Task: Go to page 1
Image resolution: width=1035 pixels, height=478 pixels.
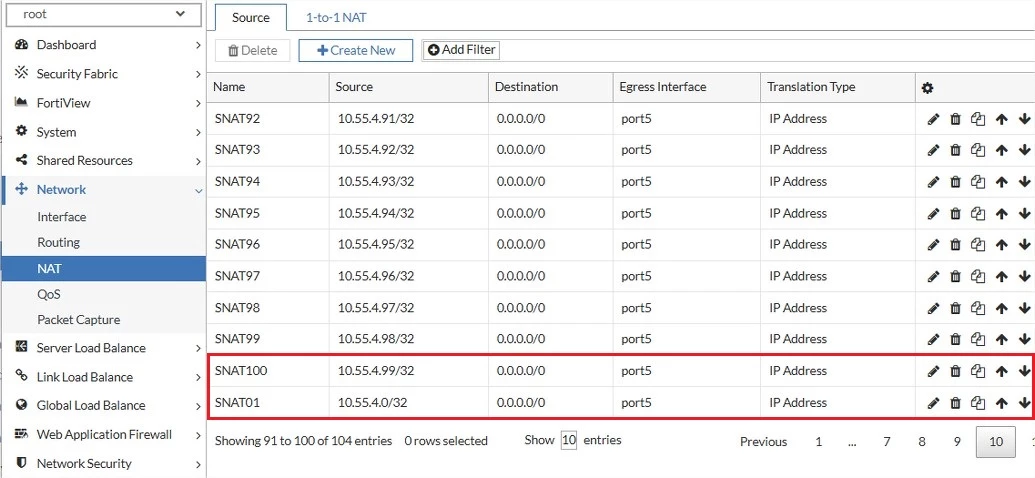Action: tap(818, 442)
